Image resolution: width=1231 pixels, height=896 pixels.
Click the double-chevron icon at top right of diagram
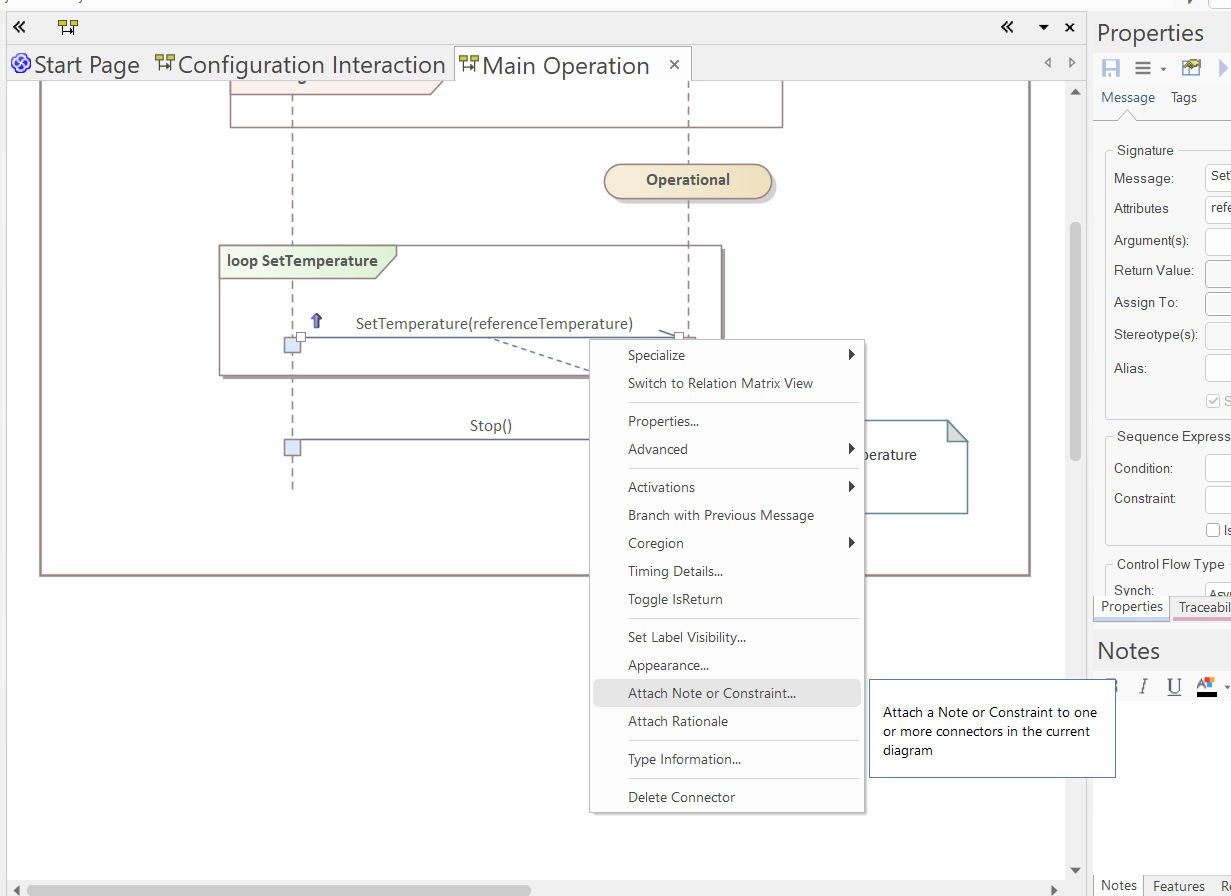(x=1007, y=27)
